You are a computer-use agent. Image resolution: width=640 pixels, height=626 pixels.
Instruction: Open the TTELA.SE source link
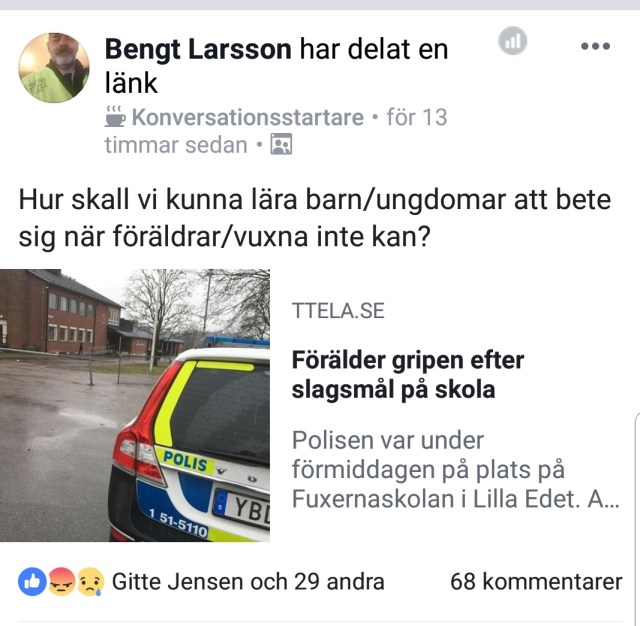point(338,311)
